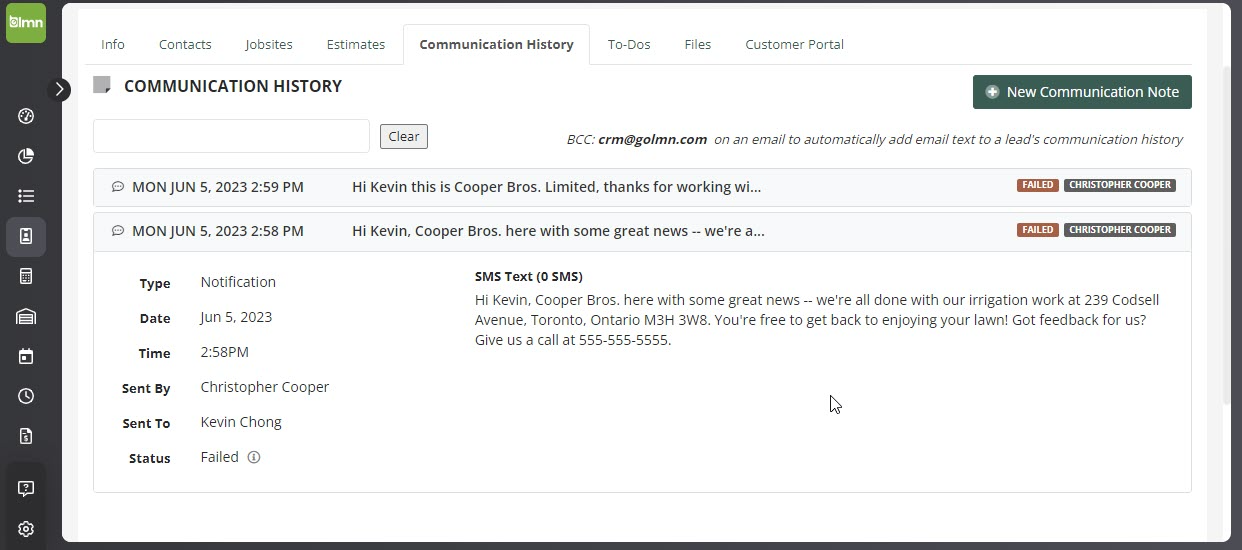This screenshot has width=1242, height=550.
Task: Open the pie chart reports icon
Action: [x=26, y=156]
